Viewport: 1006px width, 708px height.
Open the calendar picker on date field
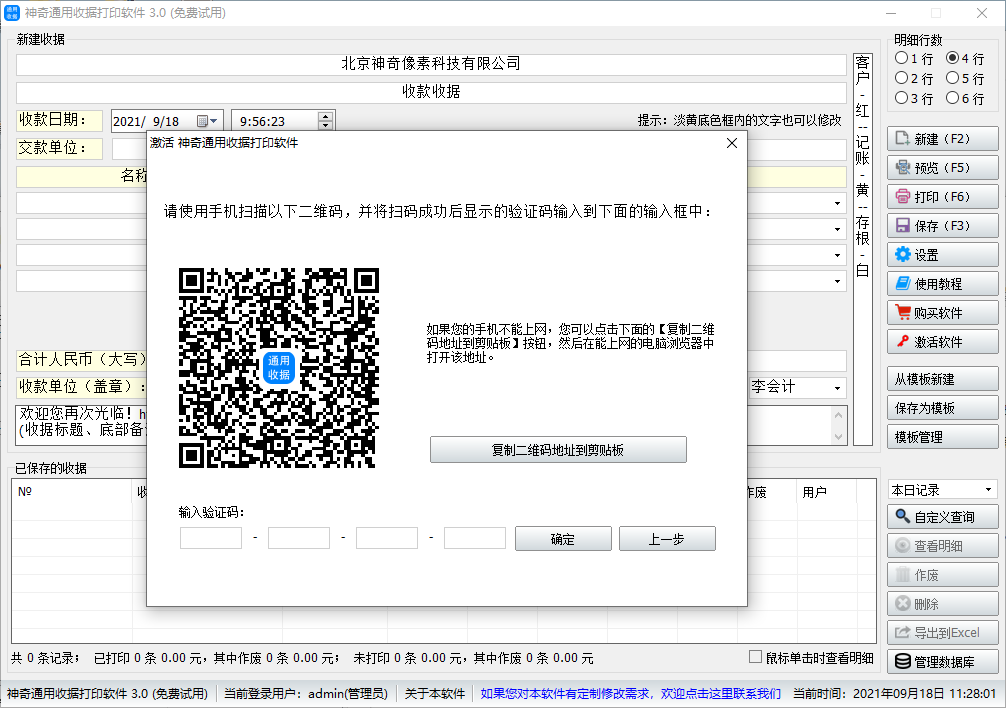(x=207, y=121)
